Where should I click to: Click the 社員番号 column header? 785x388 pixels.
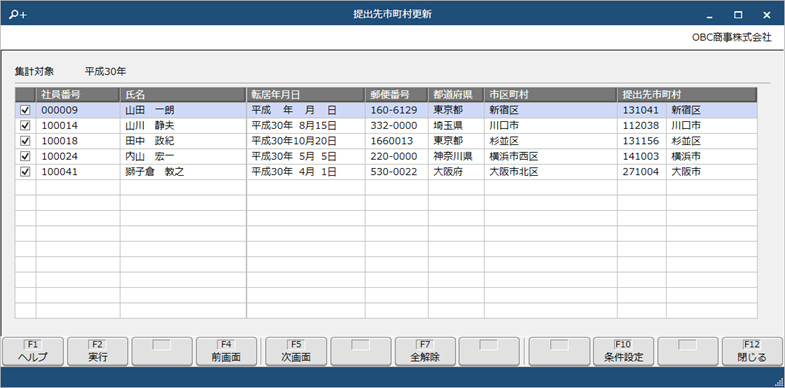coord(78,95)
